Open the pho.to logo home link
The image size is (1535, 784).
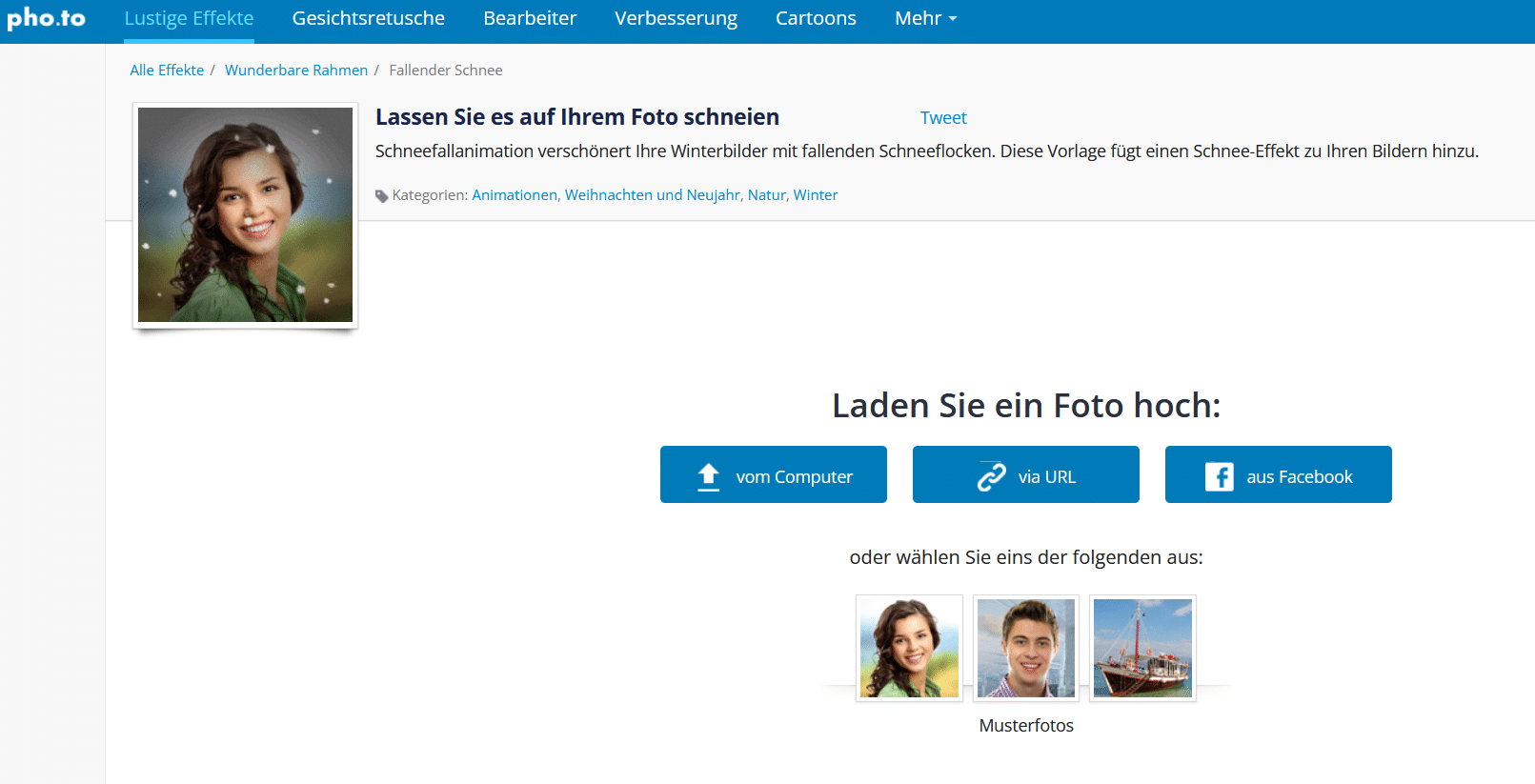coord(46,18)
